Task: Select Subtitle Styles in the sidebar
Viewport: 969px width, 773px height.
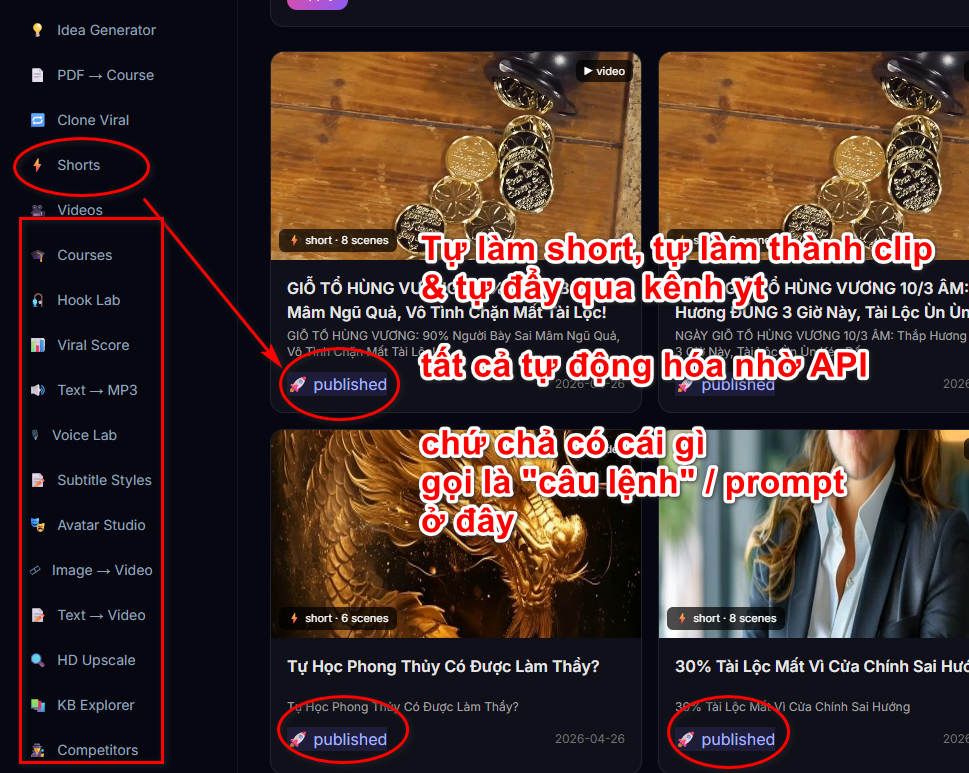Action: (104, 480)
